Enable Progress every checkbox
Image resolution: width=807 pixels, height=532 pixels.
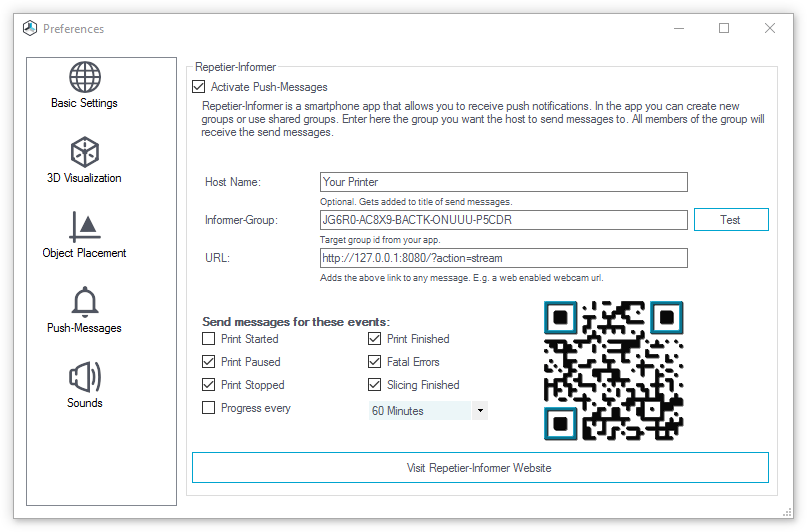208,407
